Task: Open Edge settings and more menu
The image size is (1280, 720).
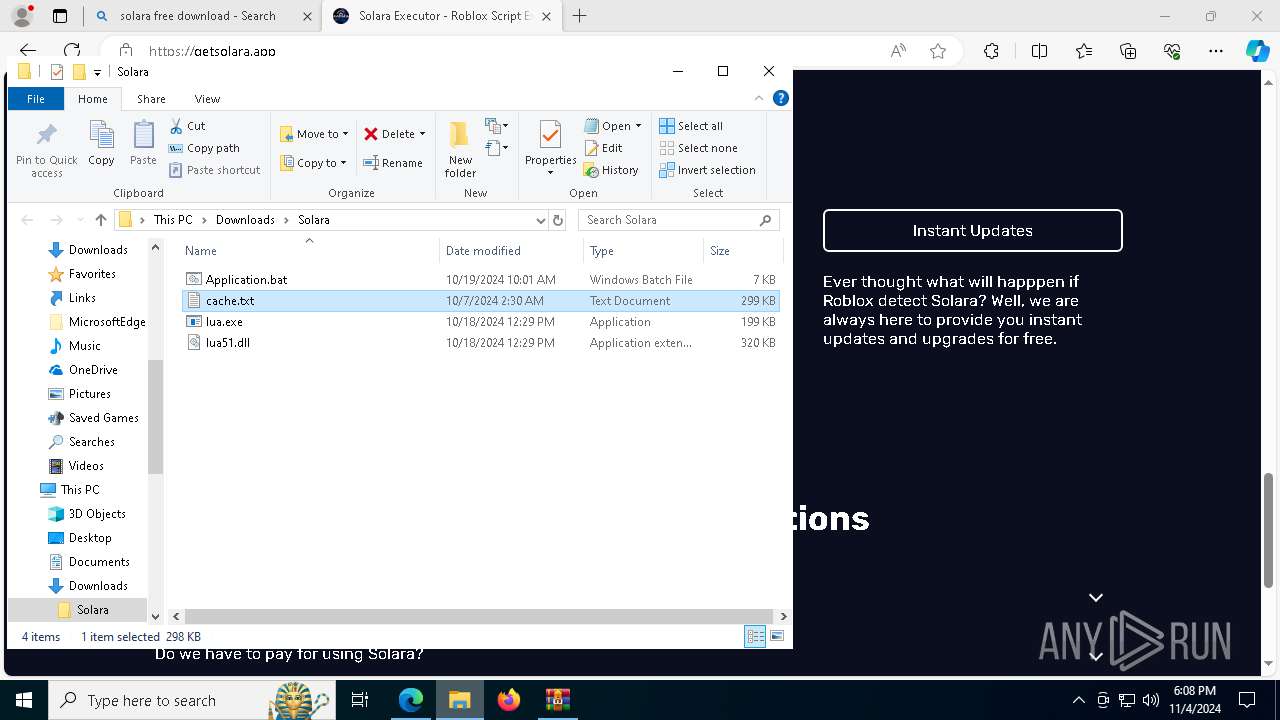Action: (1216, 51)
